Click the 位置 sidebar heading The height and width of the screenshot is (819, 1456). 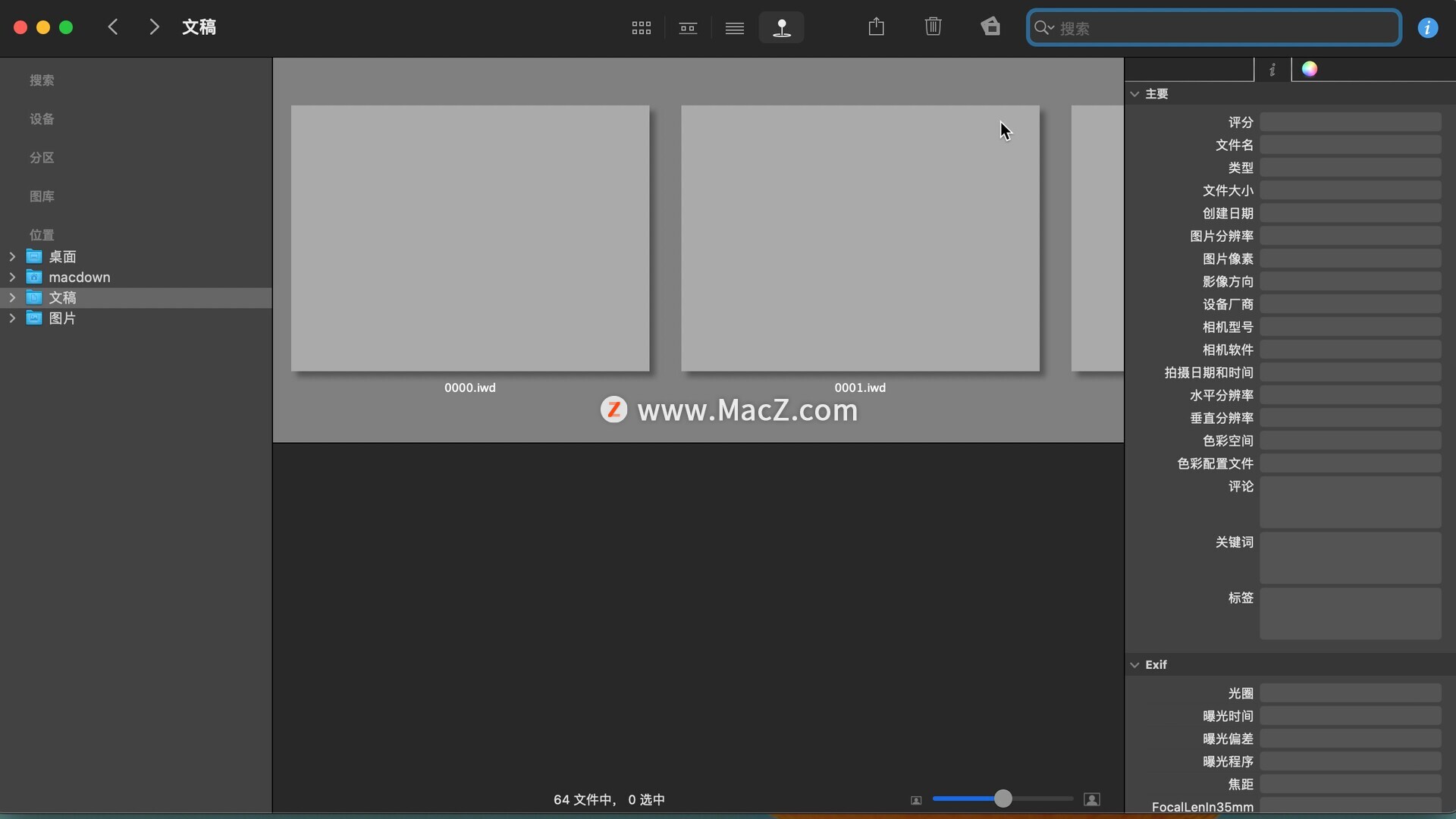tap(42, 235)
